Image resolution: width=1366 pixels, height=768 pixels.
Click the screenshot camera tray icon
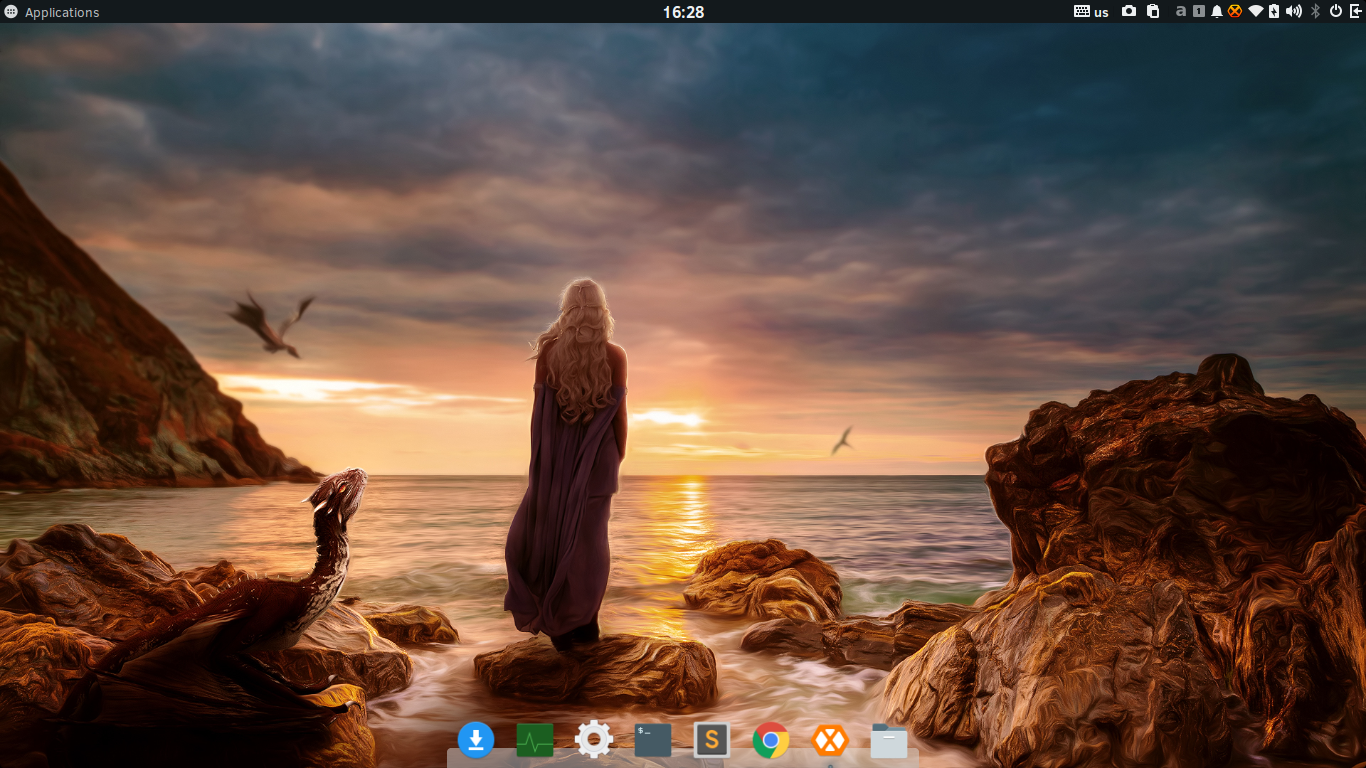click(x=1129, y=11)
